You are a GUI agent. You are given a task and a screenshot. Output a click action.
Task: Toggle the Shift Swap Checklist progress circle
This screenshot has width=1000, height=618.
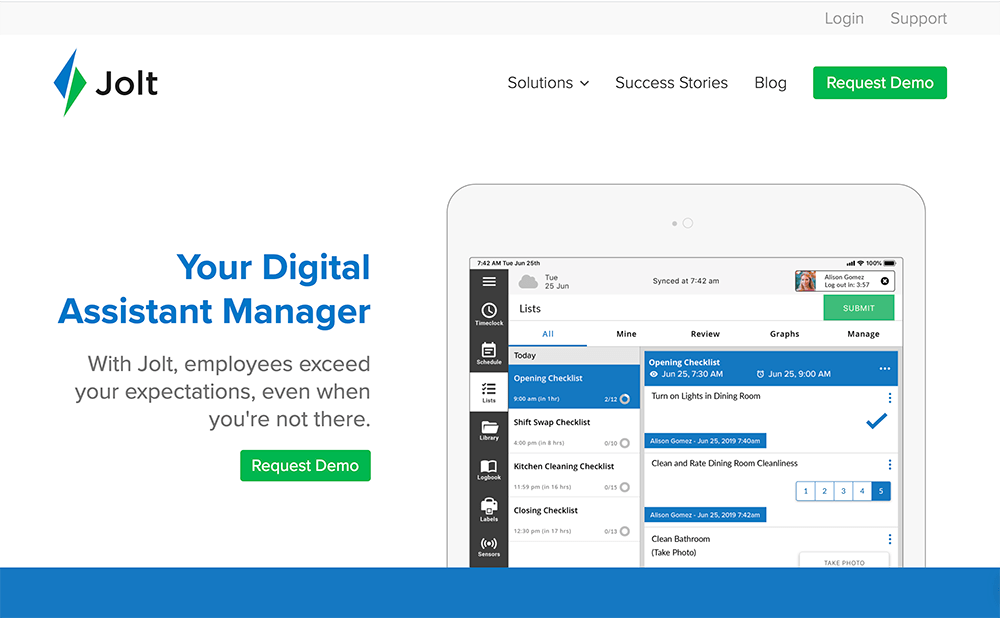point(625,443)
